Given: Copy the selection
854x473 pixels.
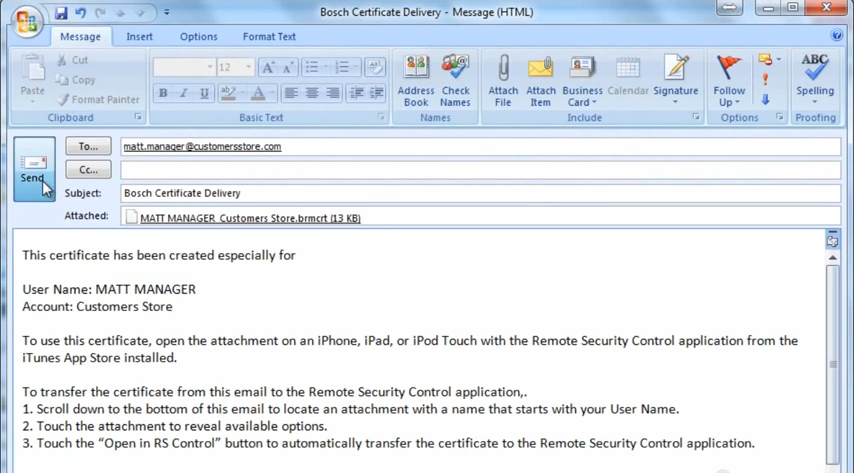Looking at the screenshot, I should (x=76, y=80).
